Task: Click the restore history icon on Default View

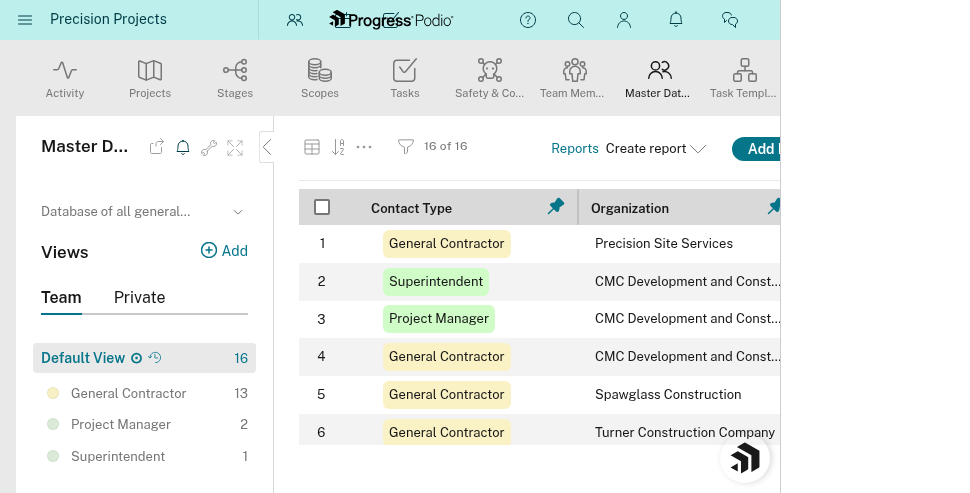Action: pos(155,358)
